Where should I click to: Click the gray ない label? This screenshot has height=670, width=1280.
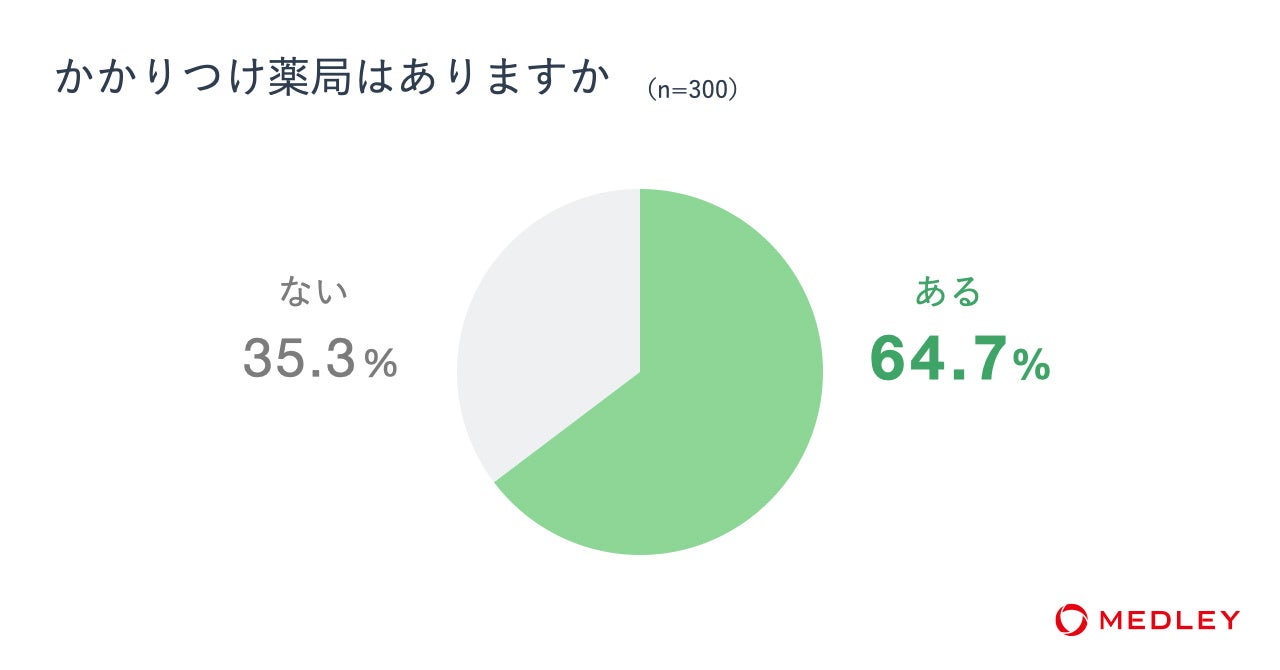pyautogui.click(x=313, y=291)
